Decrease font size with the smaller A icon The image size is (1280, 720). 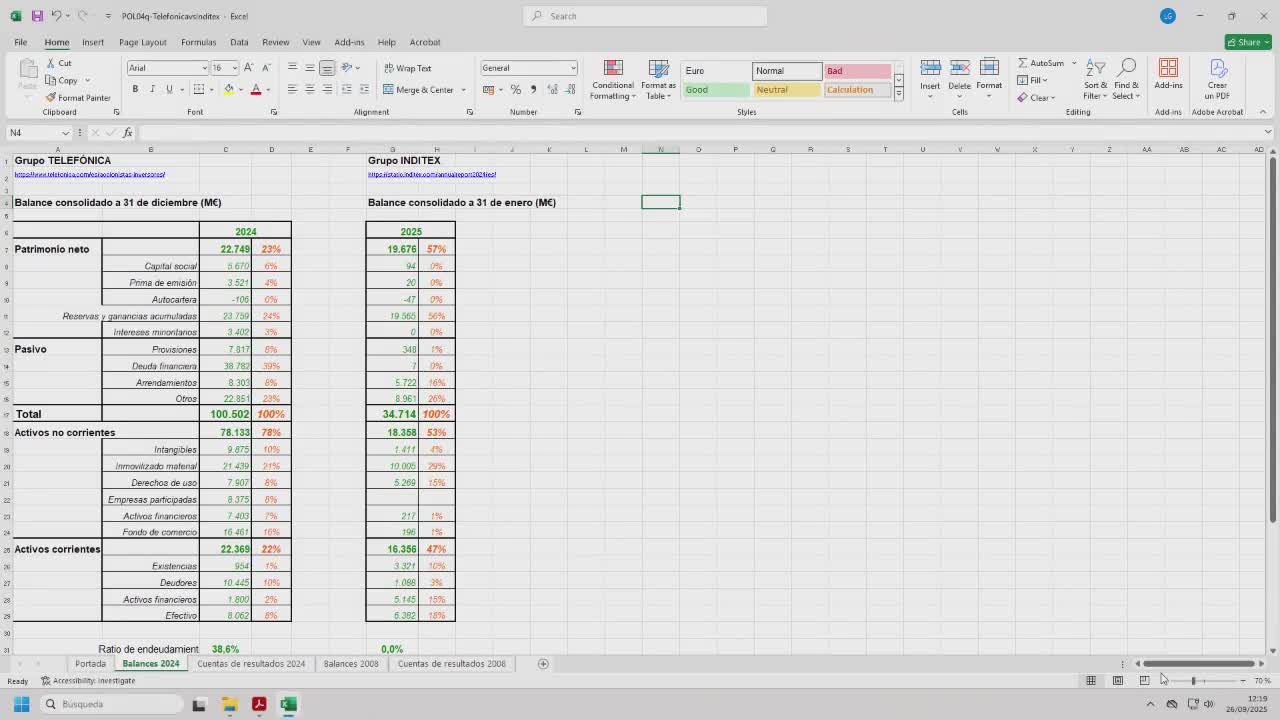(x=266, y=68)
